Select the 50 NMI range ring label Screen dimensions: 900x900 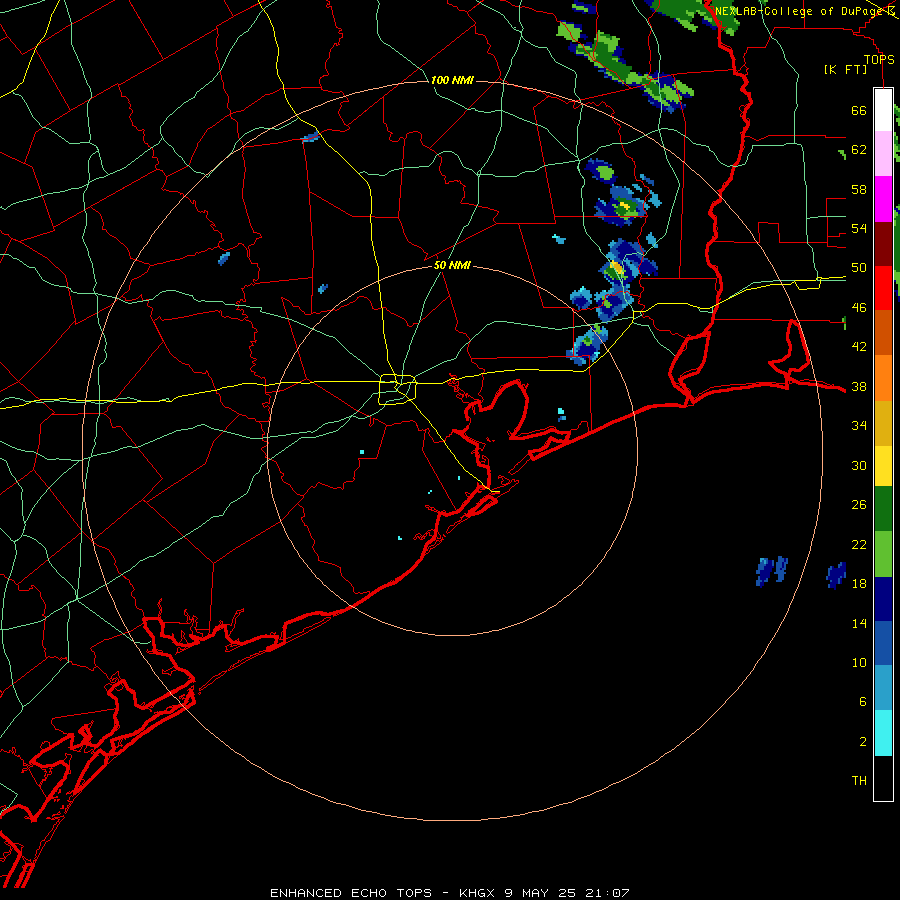point(452,265)
